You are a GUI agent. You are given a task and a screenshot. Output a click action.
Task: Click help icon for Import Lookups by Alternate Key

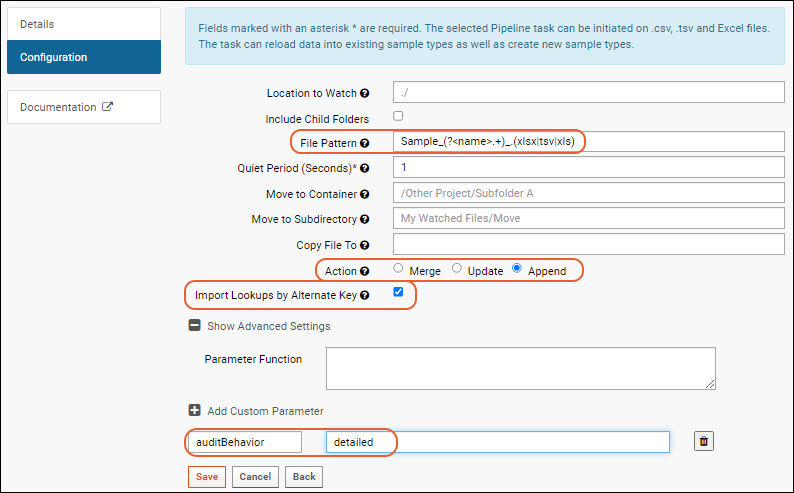click(365, 295)
